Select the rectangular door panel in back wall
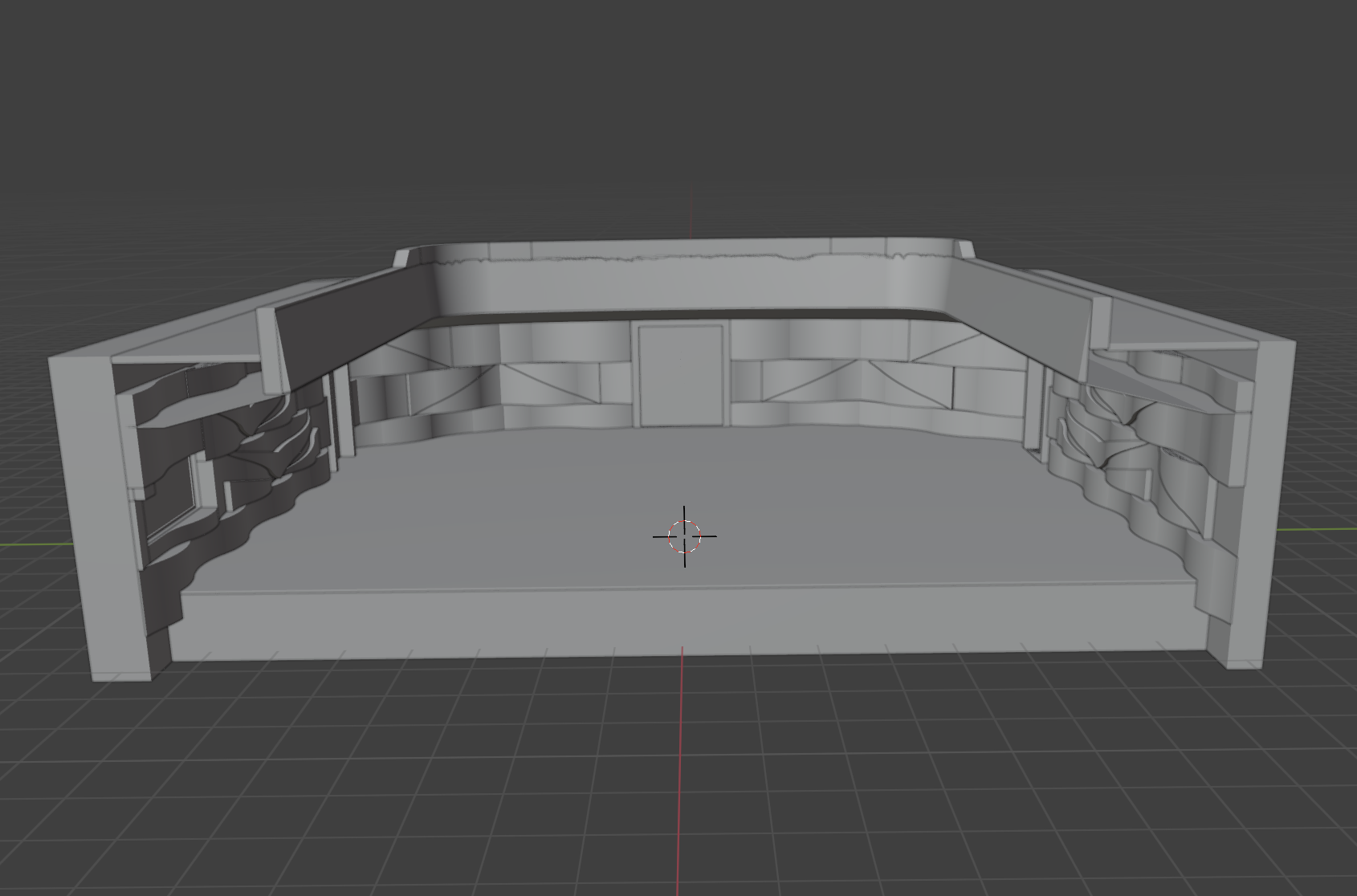Image resolution: width=1357 pixels, height=896 pixels. pos(681,374)
